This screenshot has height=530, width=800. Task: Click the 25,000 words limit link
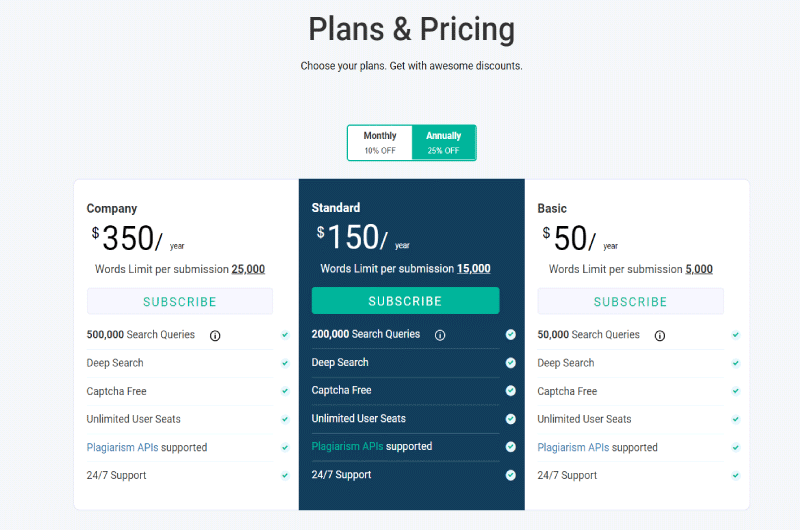point(248,269)
